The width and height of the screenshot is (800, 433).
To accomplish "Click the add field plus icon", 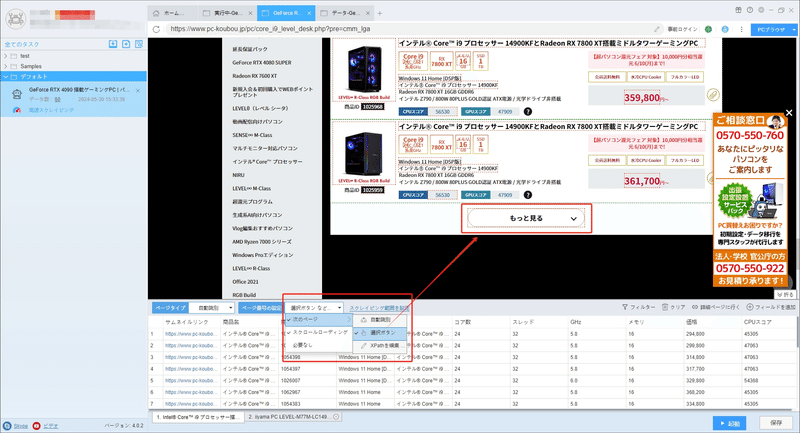I will 750,307.
